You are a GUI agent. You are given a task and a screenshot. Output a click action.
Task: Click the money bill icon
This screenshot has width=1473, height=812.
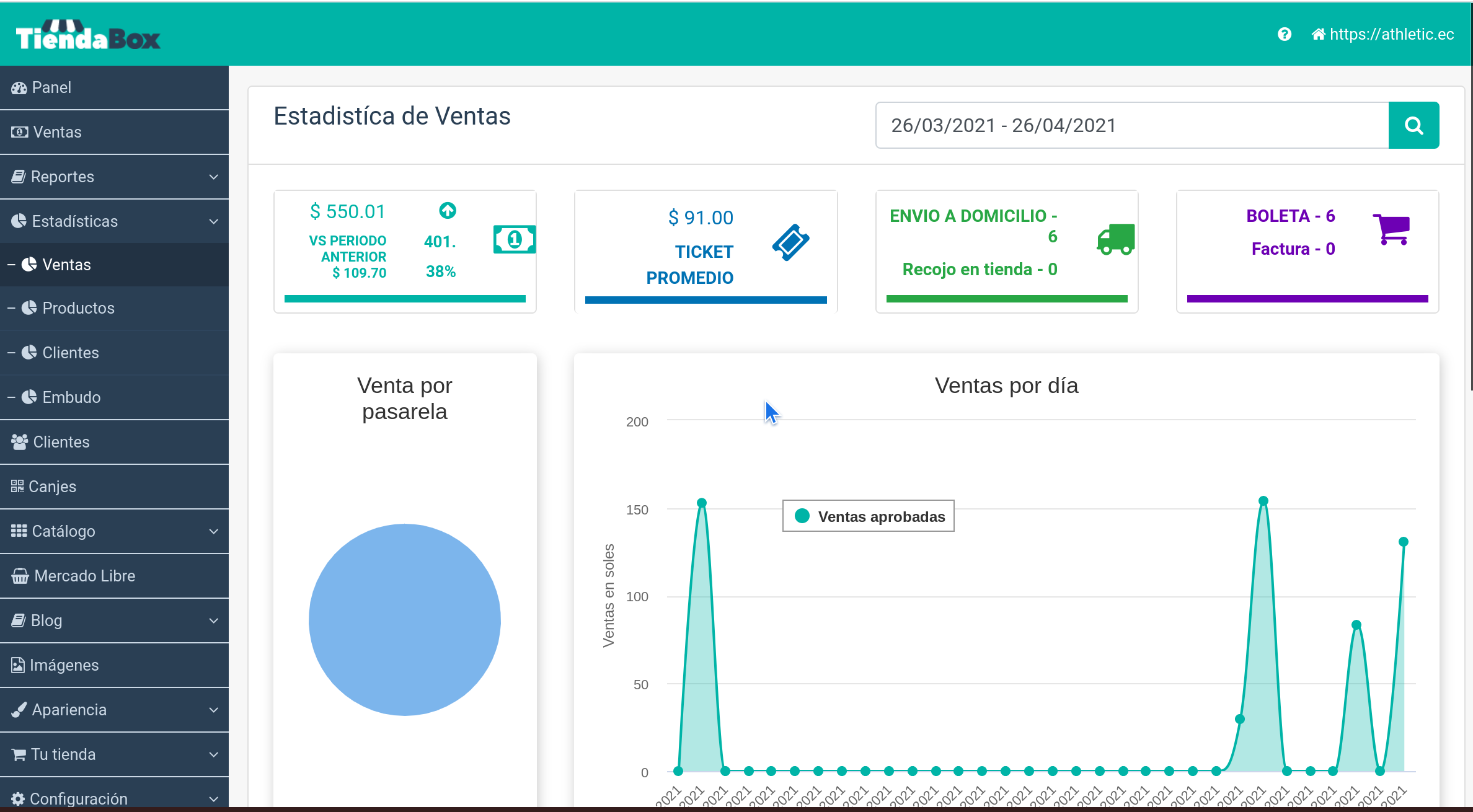[x=514, y=239]
